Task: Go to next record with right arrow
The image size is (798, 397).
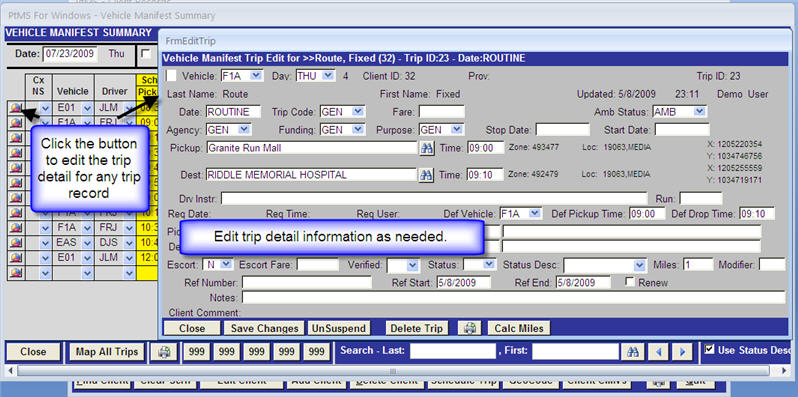Action: click(682, 352)
